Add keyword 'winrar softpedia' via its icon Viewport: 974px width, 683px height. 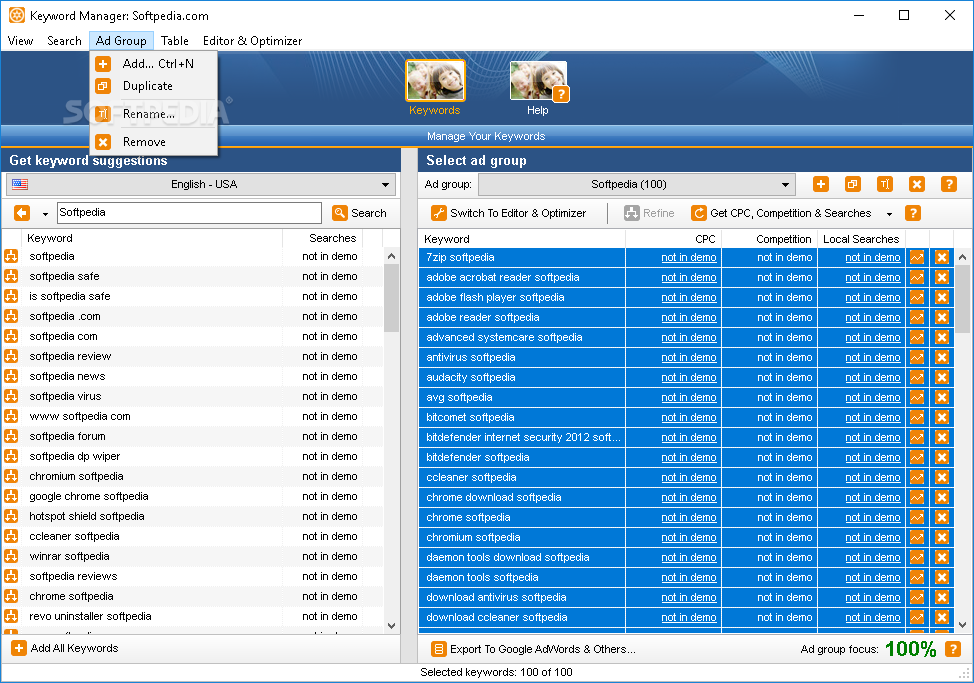point(11,556)
